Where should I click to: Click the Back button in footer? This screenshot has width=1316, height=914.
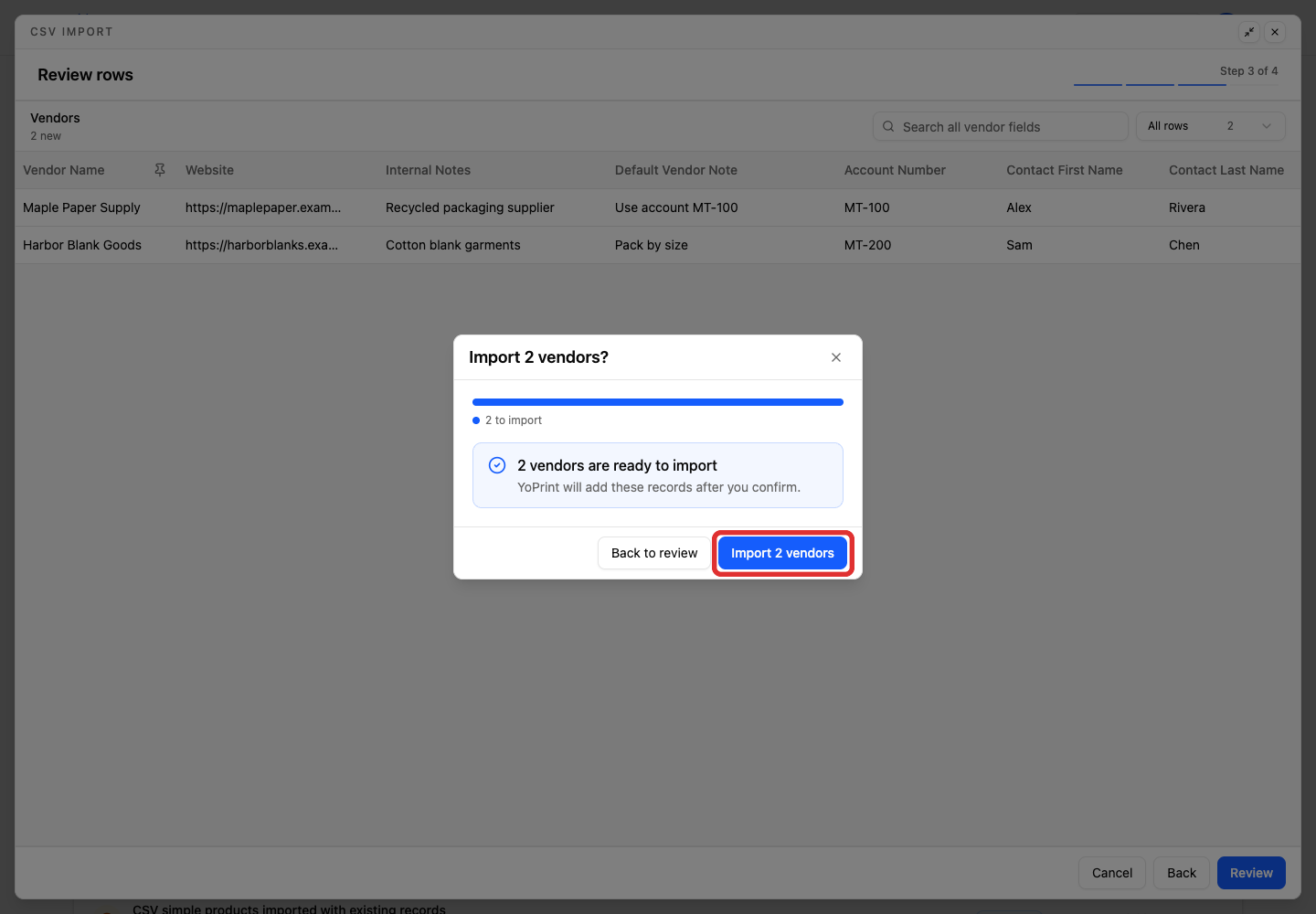click(x=1182, y=873)
